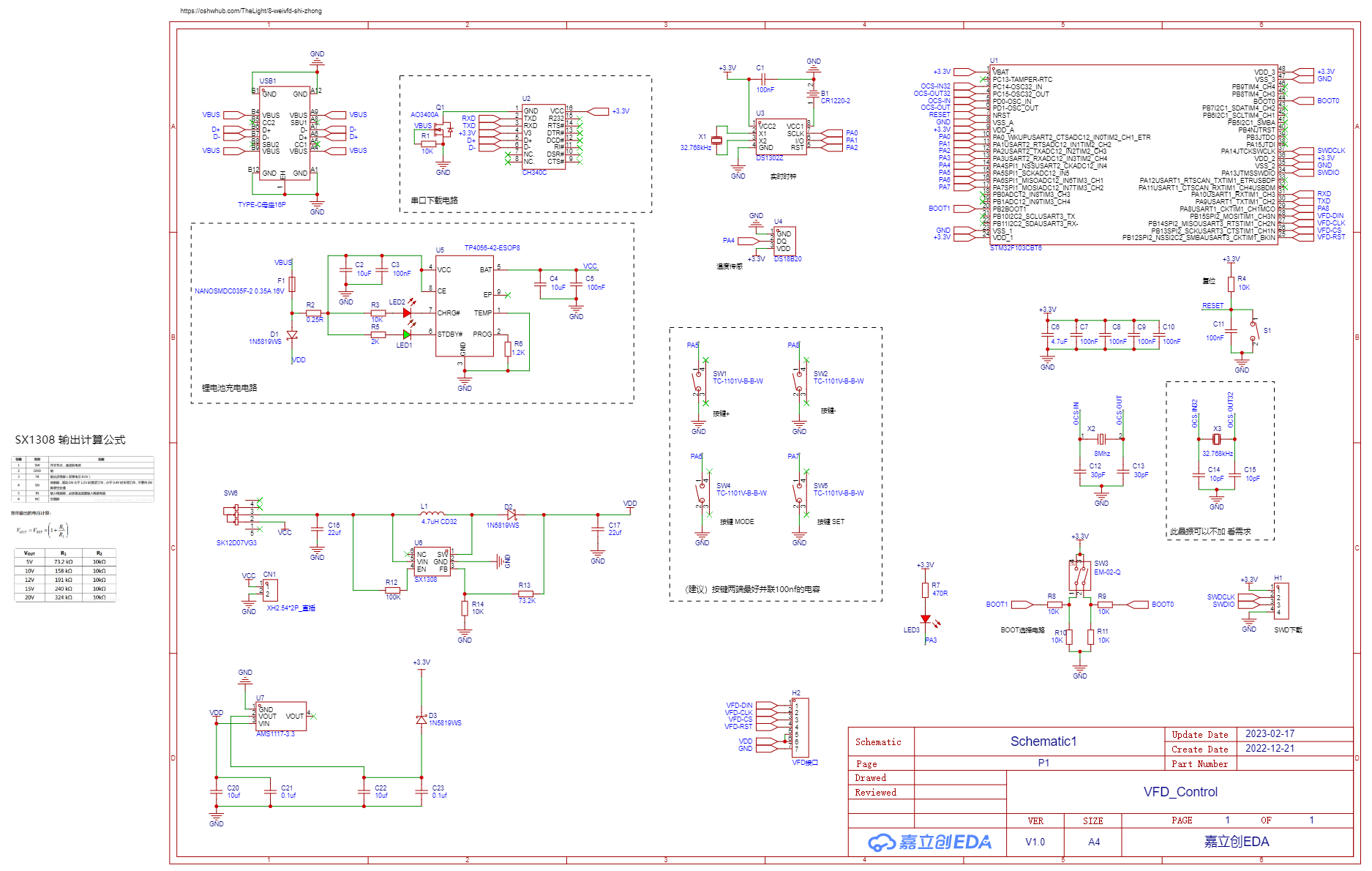Click the XH2.54*2P connector label at CN1
Viewport: 1372px width, 871px height.
[290, 608]
